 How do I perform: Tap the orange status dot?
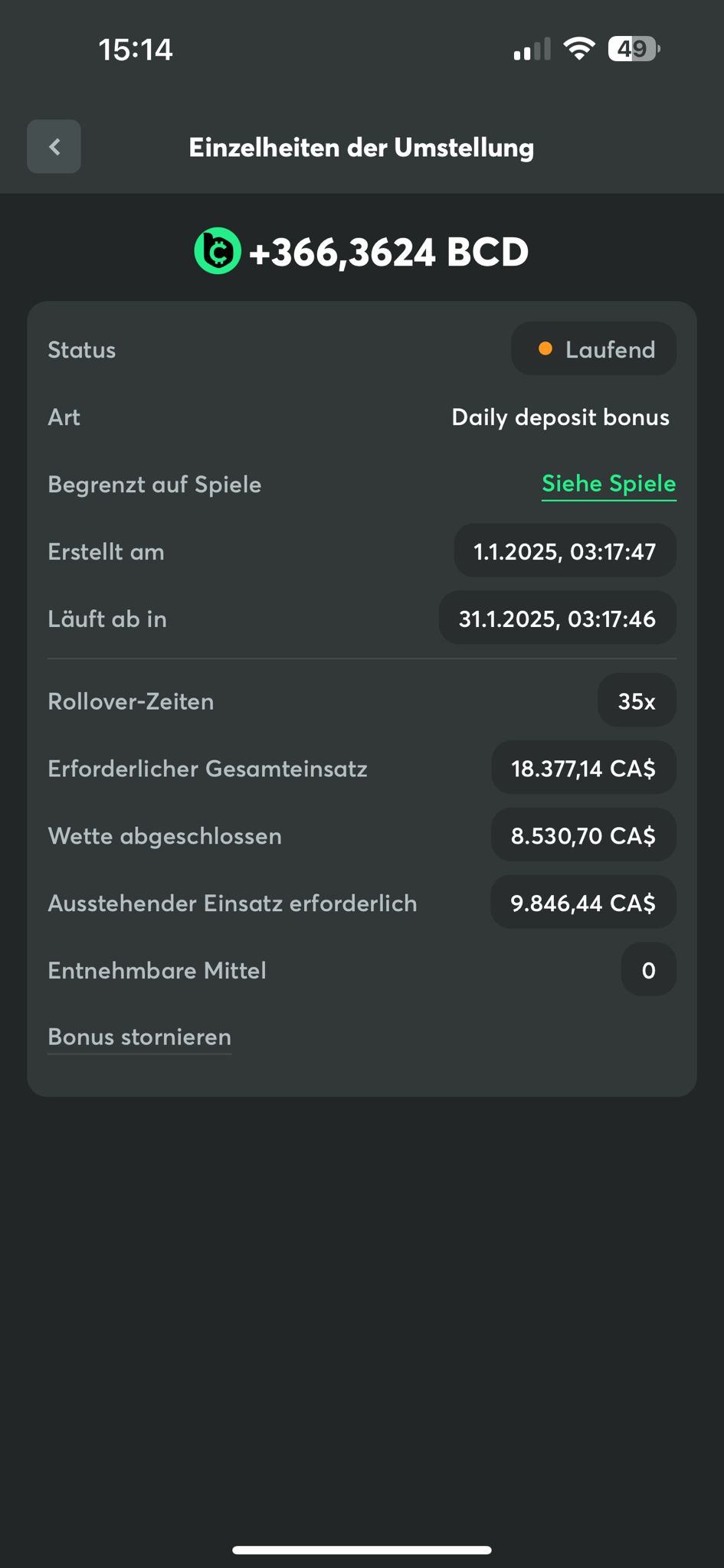pos(545,349)
